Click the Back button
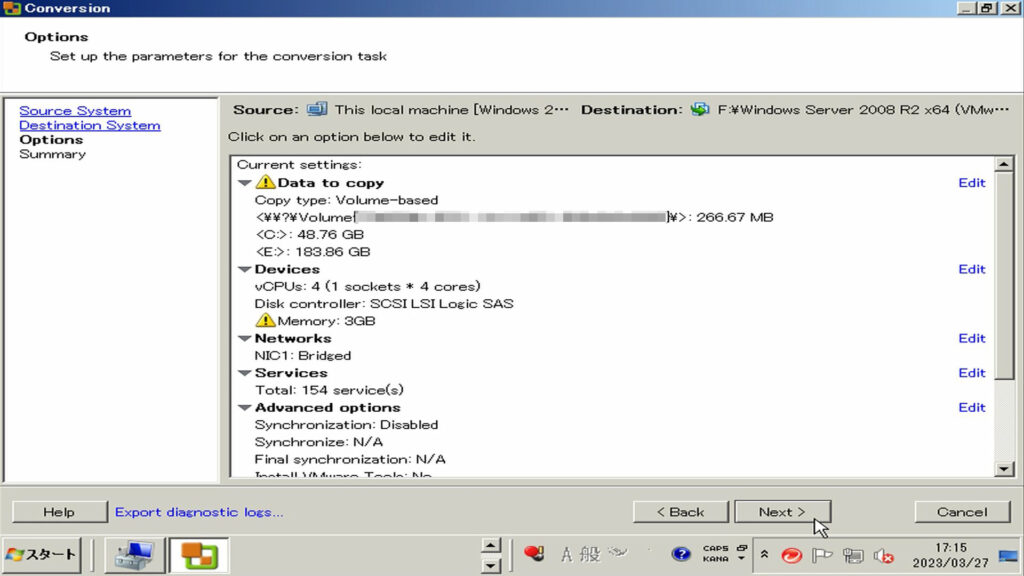This screenshot has height=576, width=1024. coord(680,512)
